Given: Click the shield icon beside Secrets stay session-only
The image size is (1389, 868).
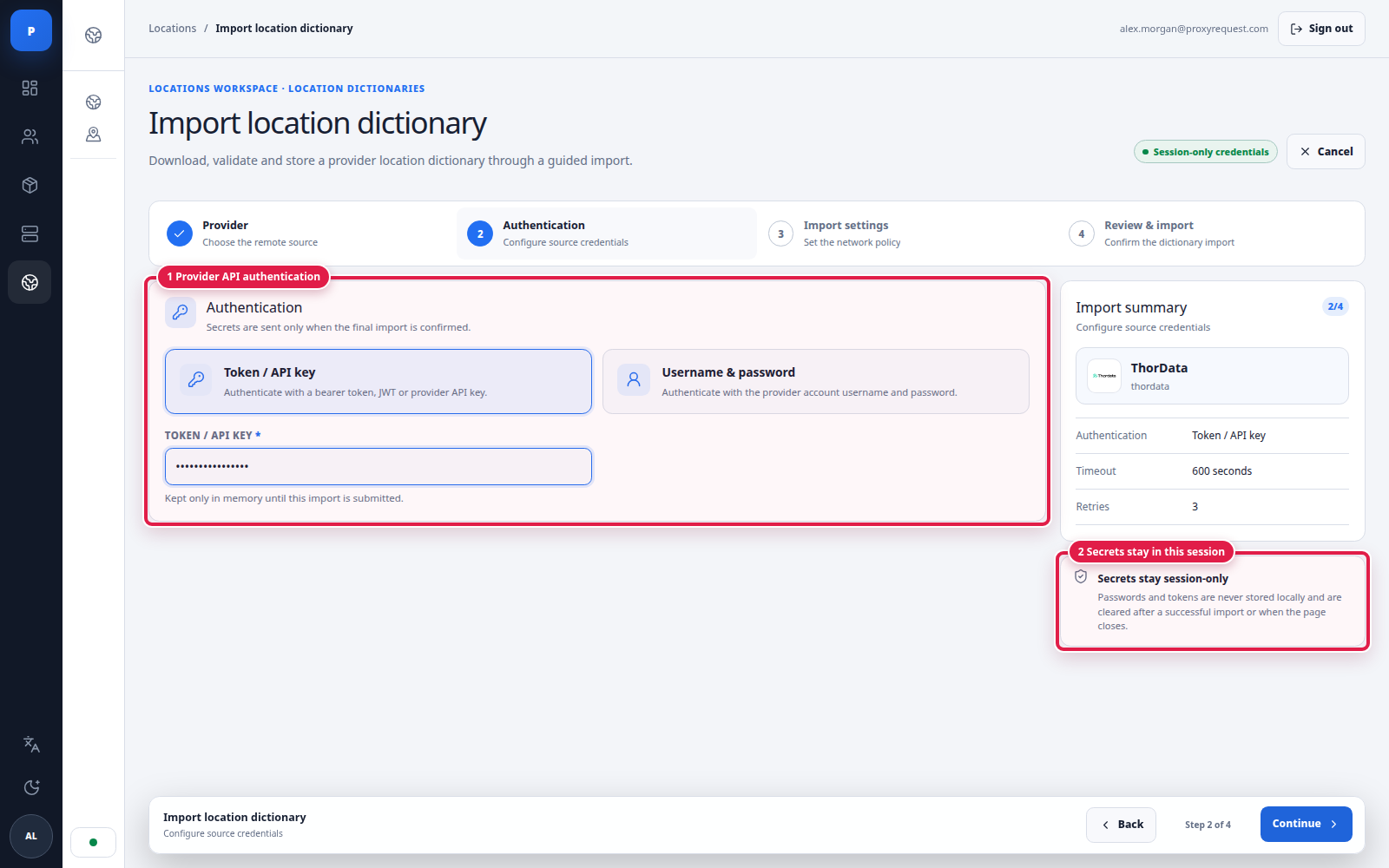Looking at the screenshot, I should click(x=1081, y=577).
